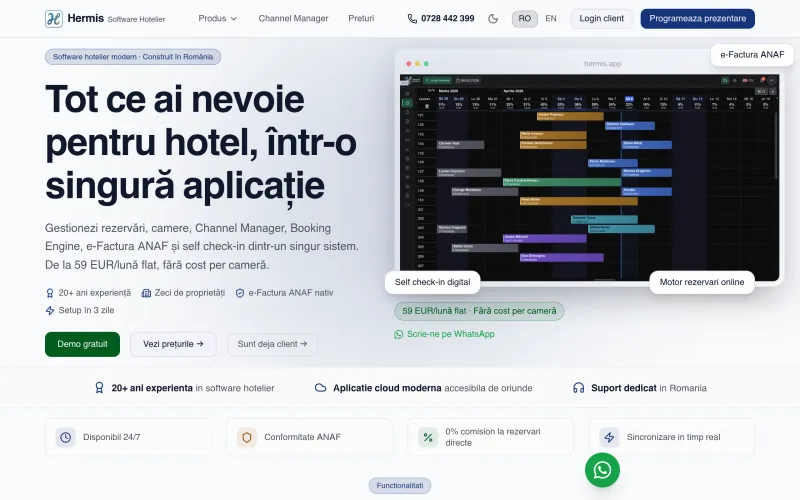Open the Preturi menu item
800x500 pixels.
(x=361, y=18)
